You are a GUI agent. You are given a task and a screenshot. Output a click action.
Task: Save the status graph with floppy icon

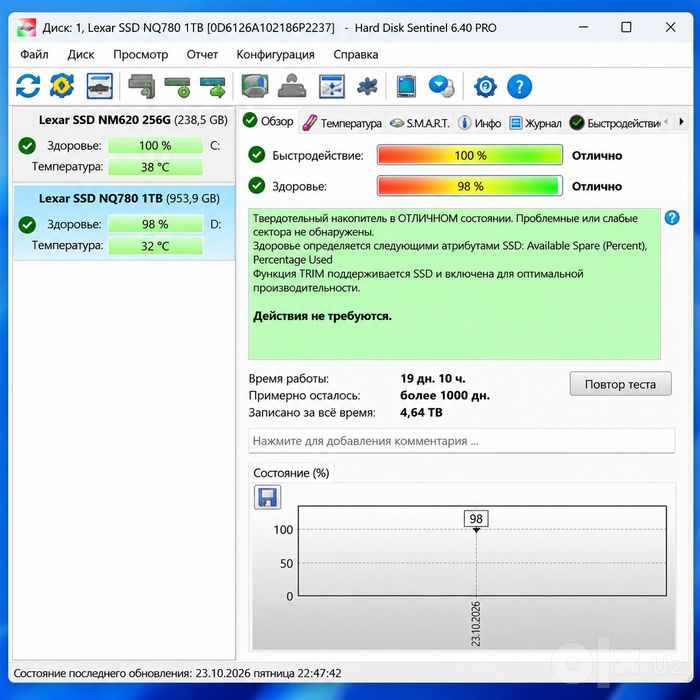[x=267, y=497]
